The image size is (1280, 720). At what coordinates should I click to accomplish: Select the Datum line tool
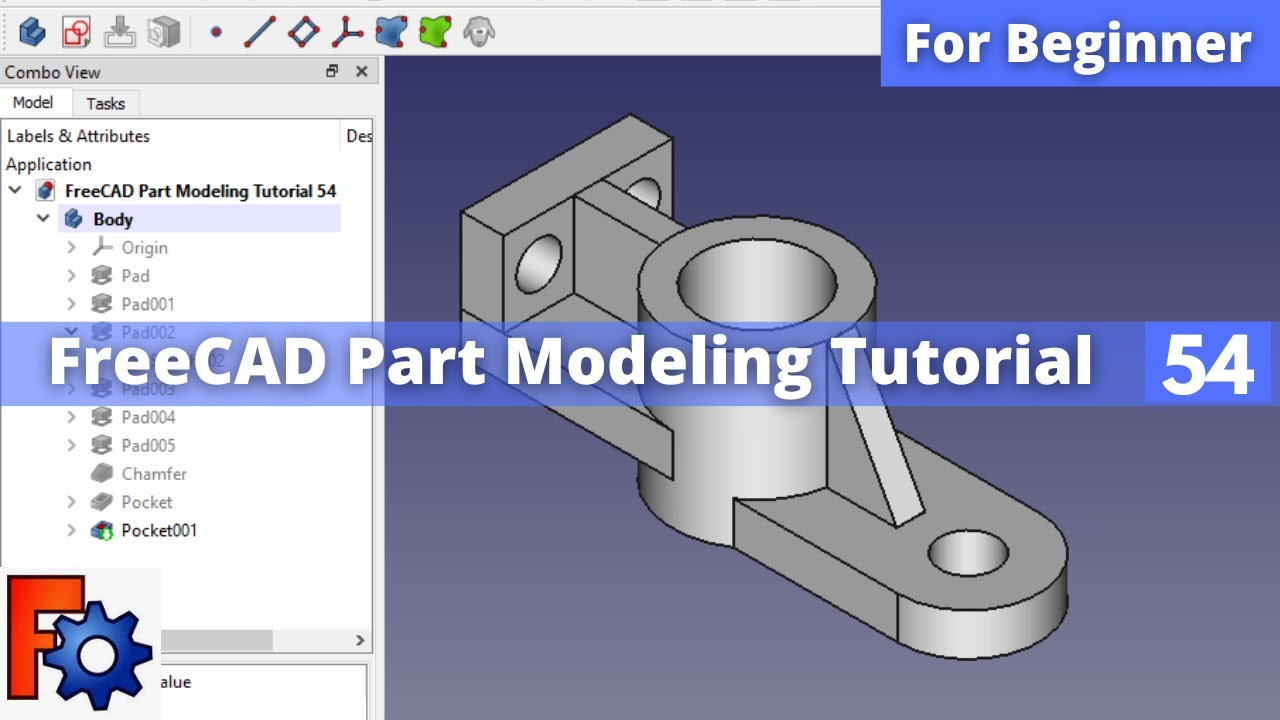(x=259, y=32)
